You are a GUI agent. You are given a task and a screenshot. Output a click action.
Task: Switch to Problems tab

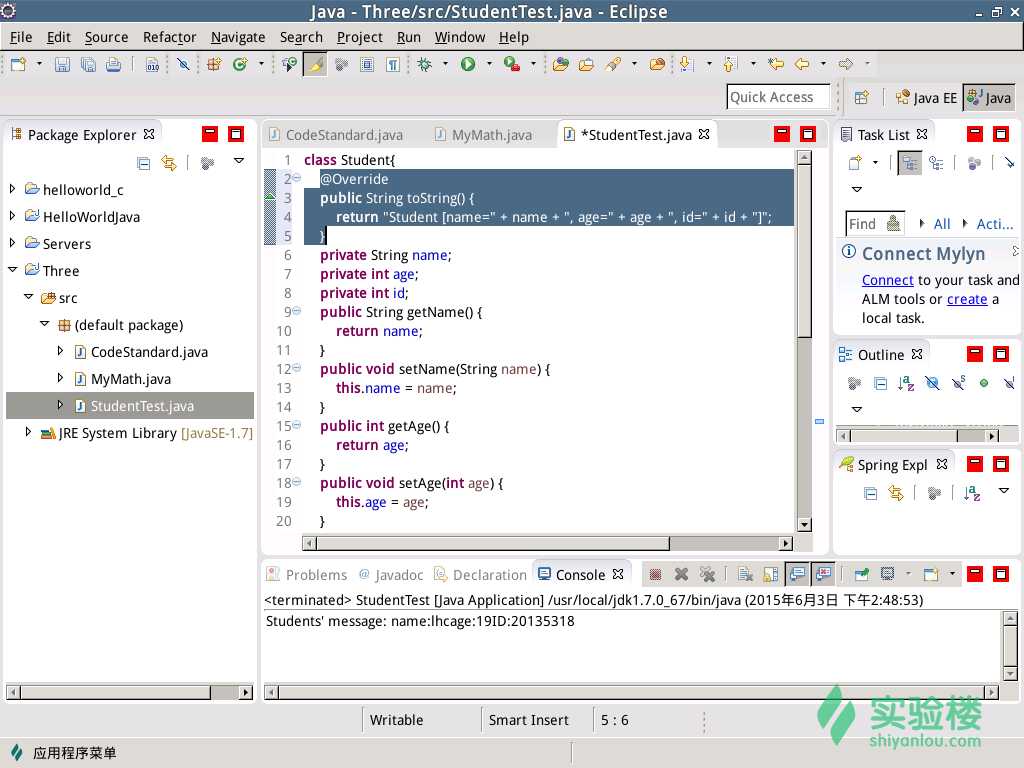[308, 575]
